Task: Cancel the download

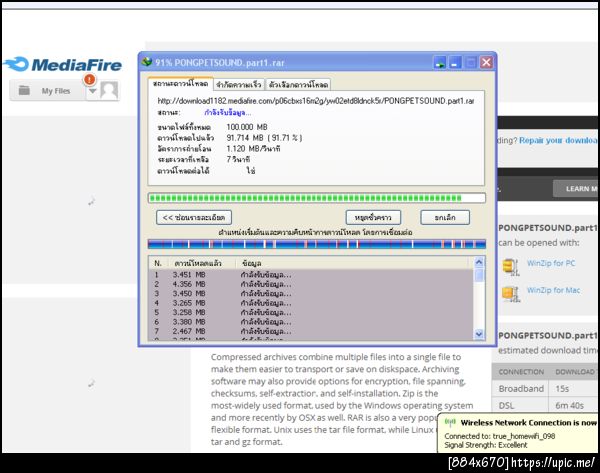Action: (x=445, y=217)
